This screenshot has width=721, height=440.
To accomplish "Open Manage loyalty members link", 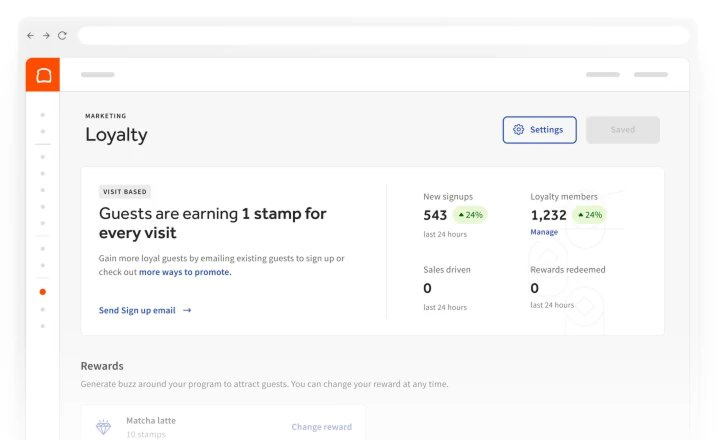I will [544, 232].
